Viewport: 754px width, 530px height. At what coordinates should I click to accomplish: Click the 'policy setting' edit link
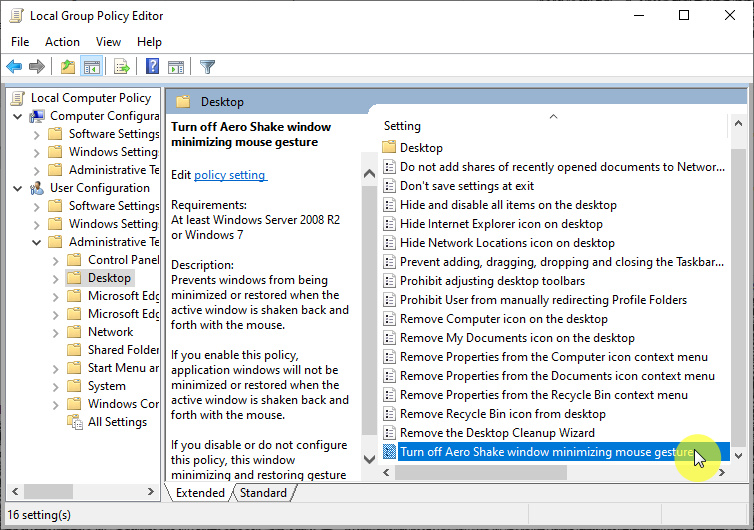tap(229, 175)
